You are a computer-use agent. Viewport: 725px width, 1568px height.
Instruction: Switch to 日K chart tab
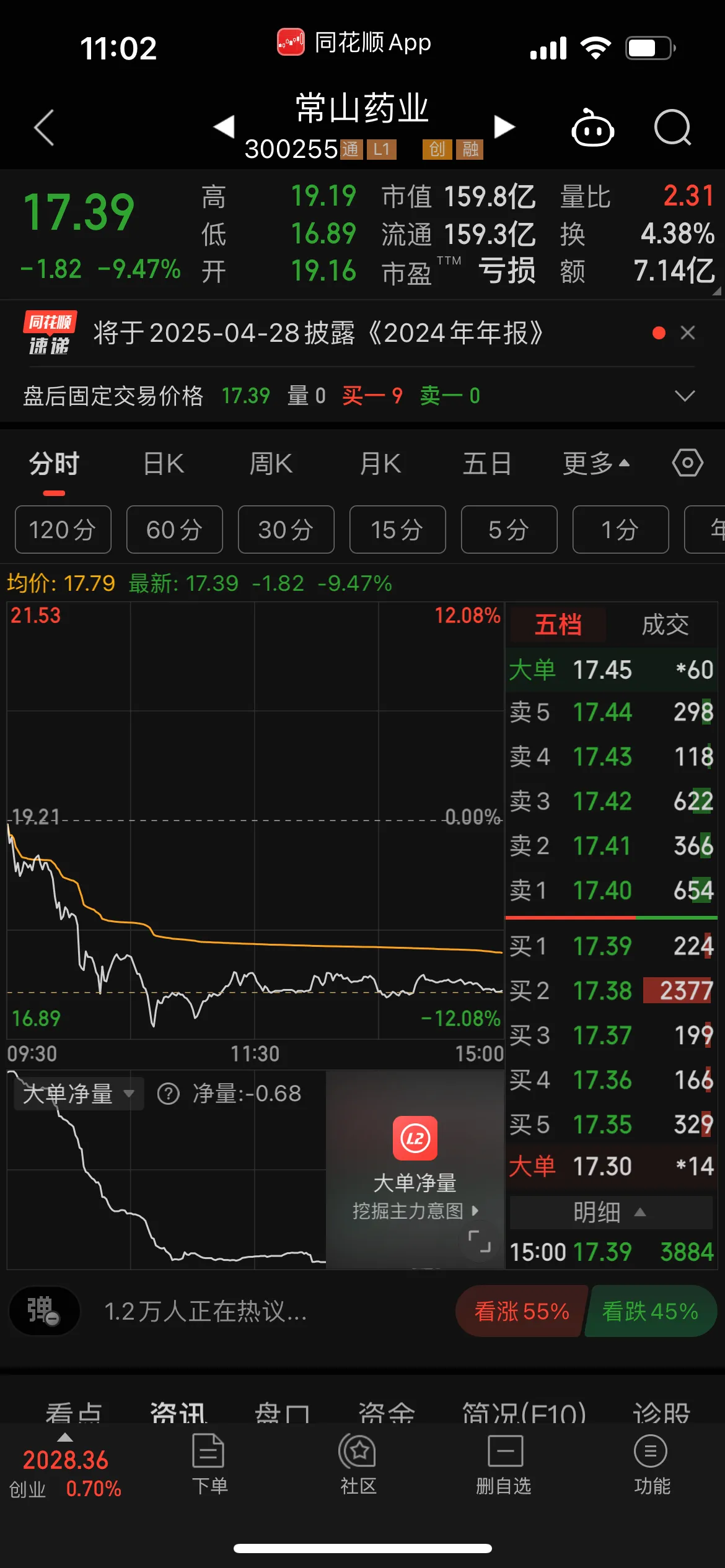tap(164, 464)
